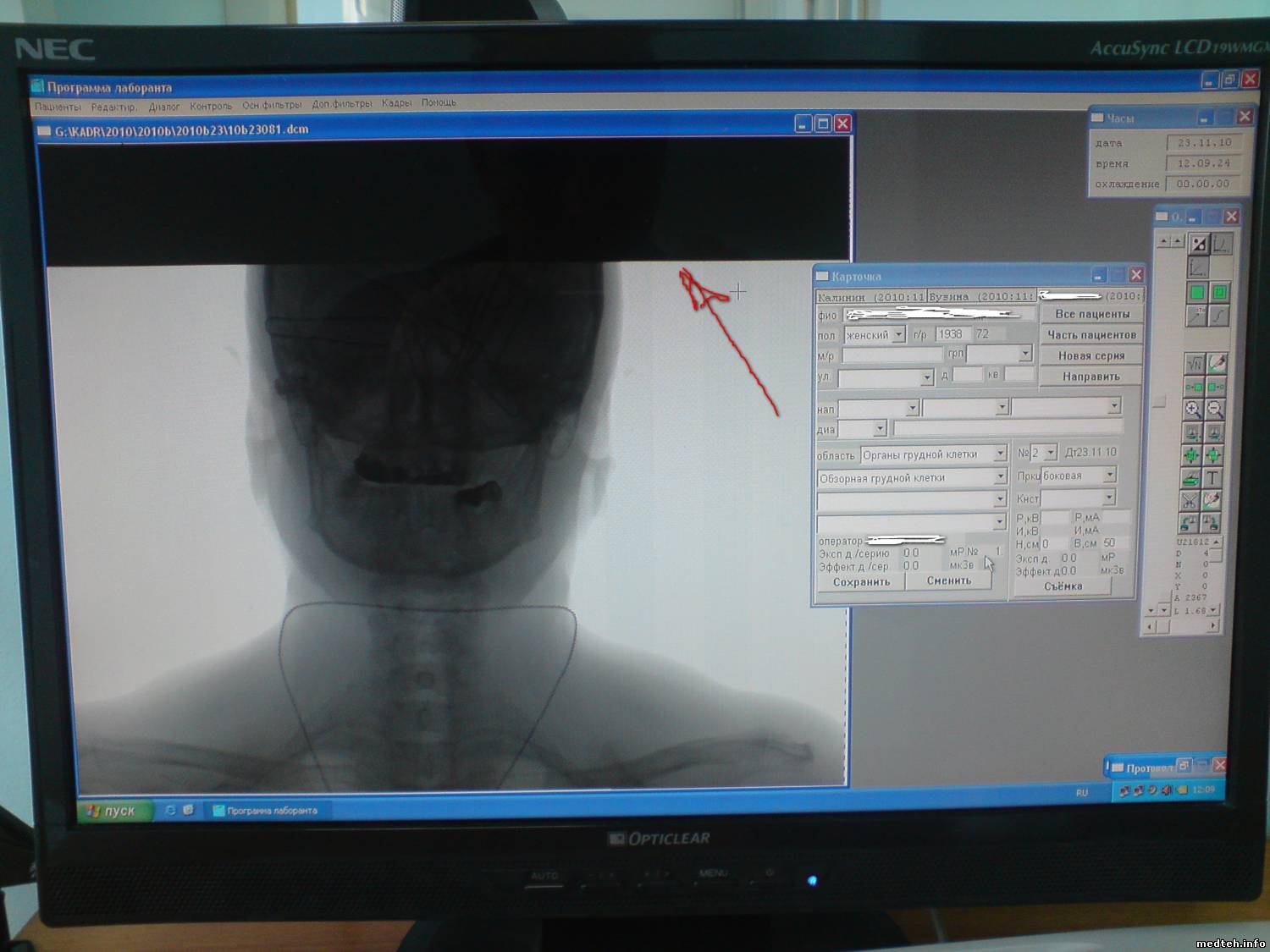Click the solid green square icon
The width and height of the screenshot is (1270, 952).
[x=1197, y=293]
